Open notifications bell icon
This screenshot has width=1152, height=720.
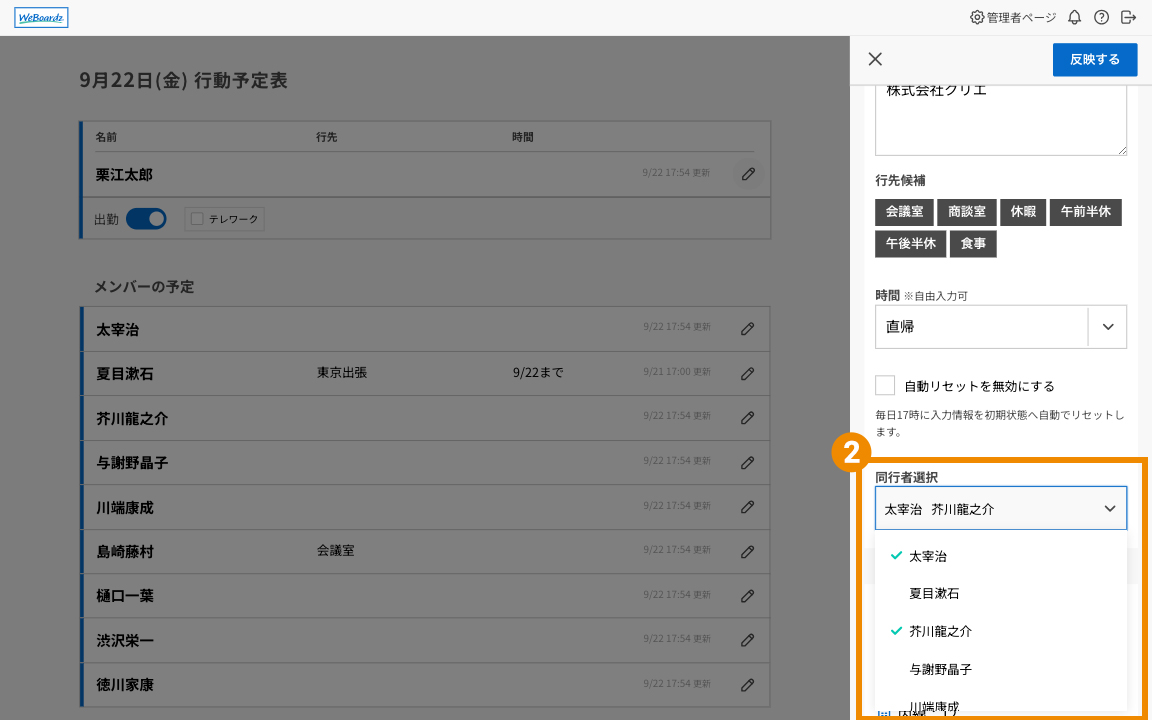click(x=1074, y=18)
